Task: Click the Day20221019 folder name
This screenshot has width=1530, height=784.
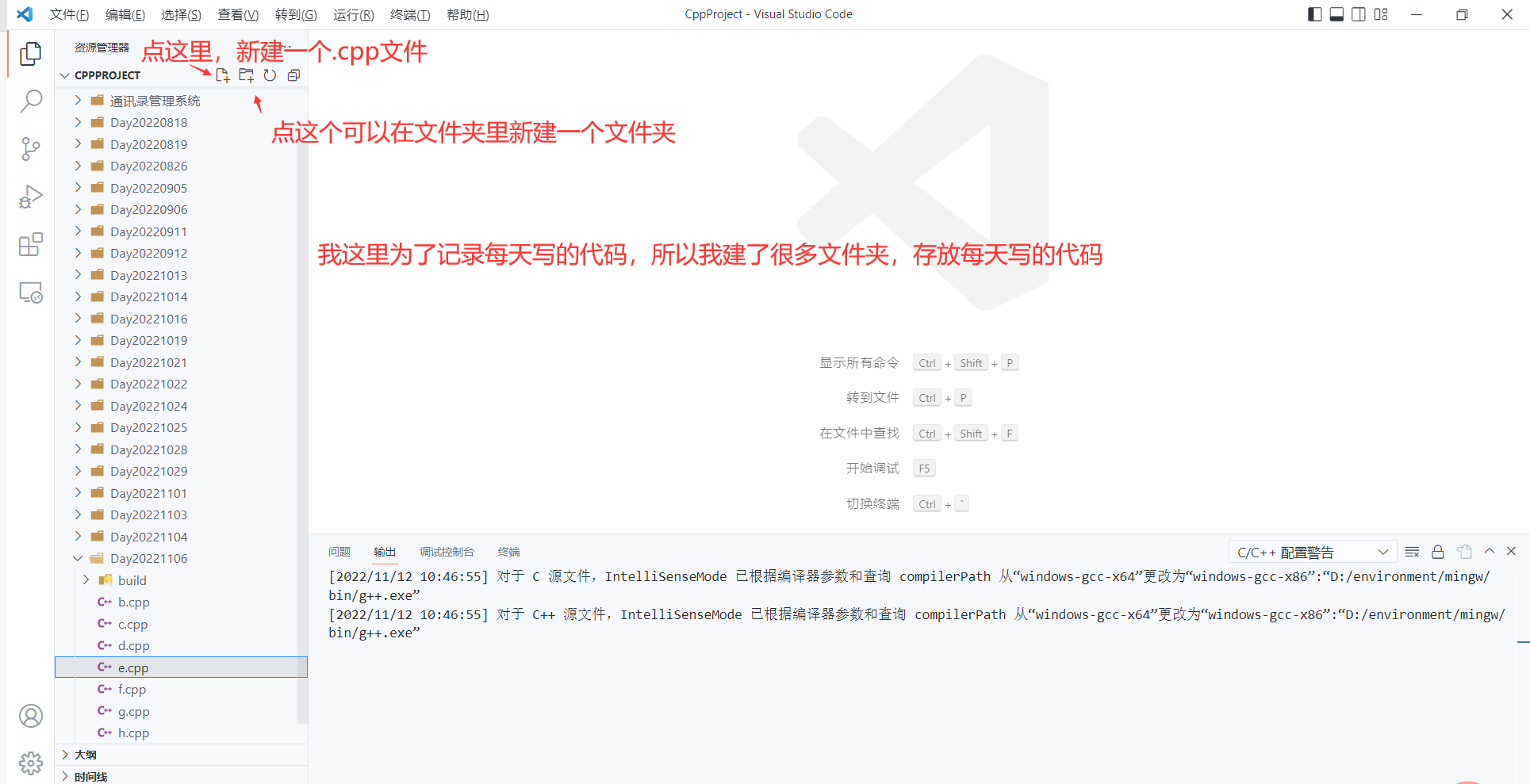Action: coord(148,340)
